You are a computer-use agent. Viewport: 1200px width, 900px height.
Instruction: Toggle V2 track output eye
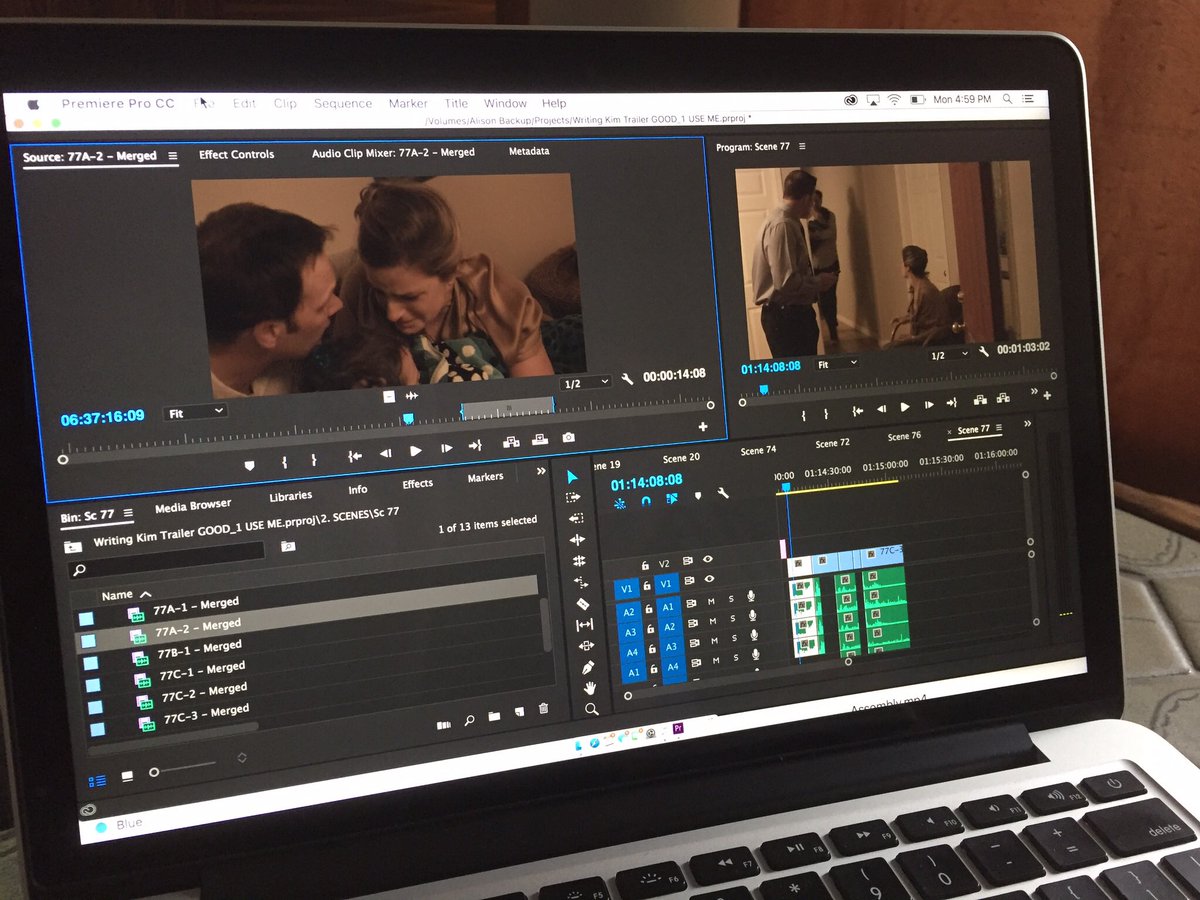[x=708, y=559]
